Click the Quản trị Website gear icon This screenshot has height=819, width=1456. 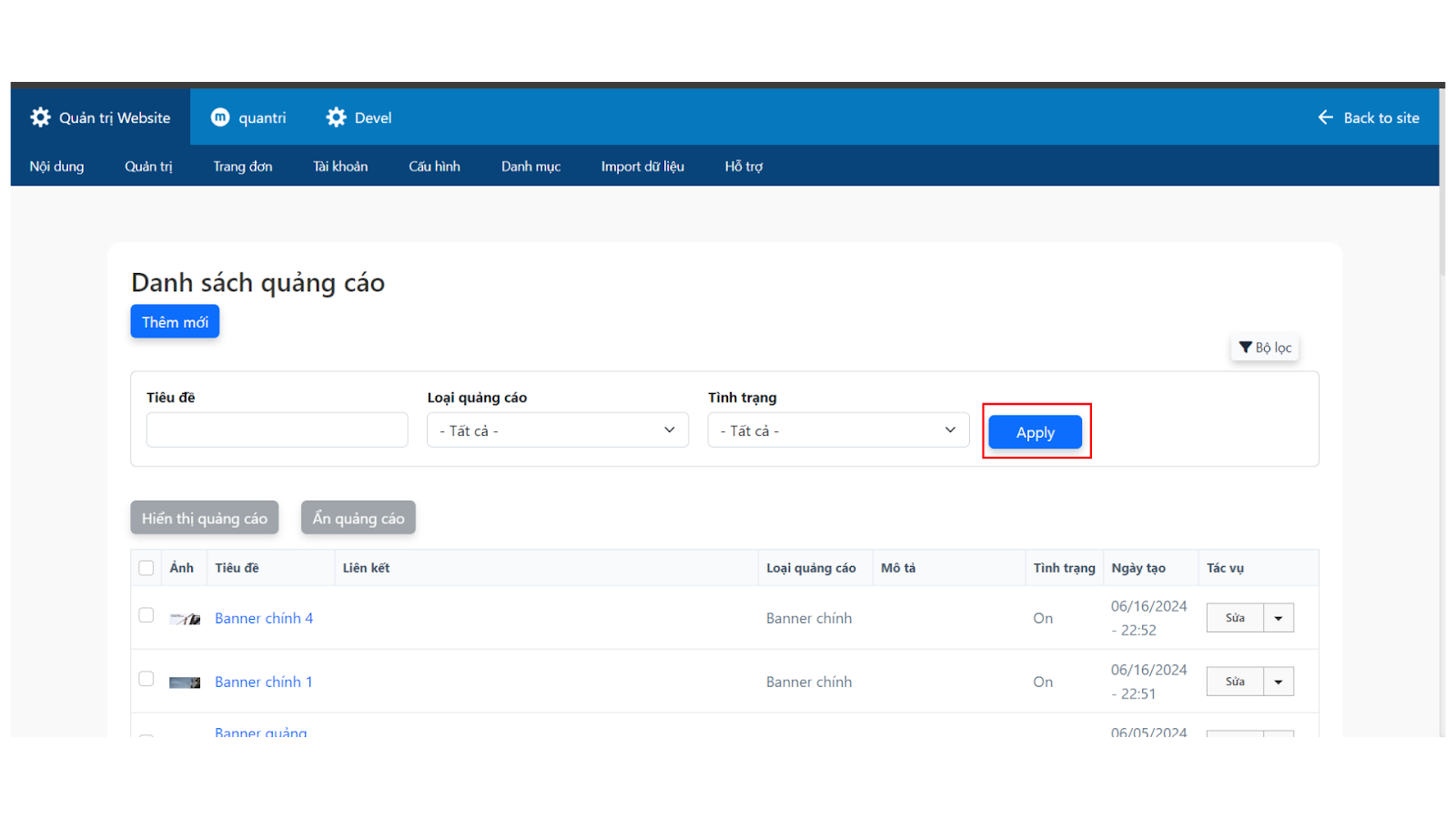pos(40,117)
